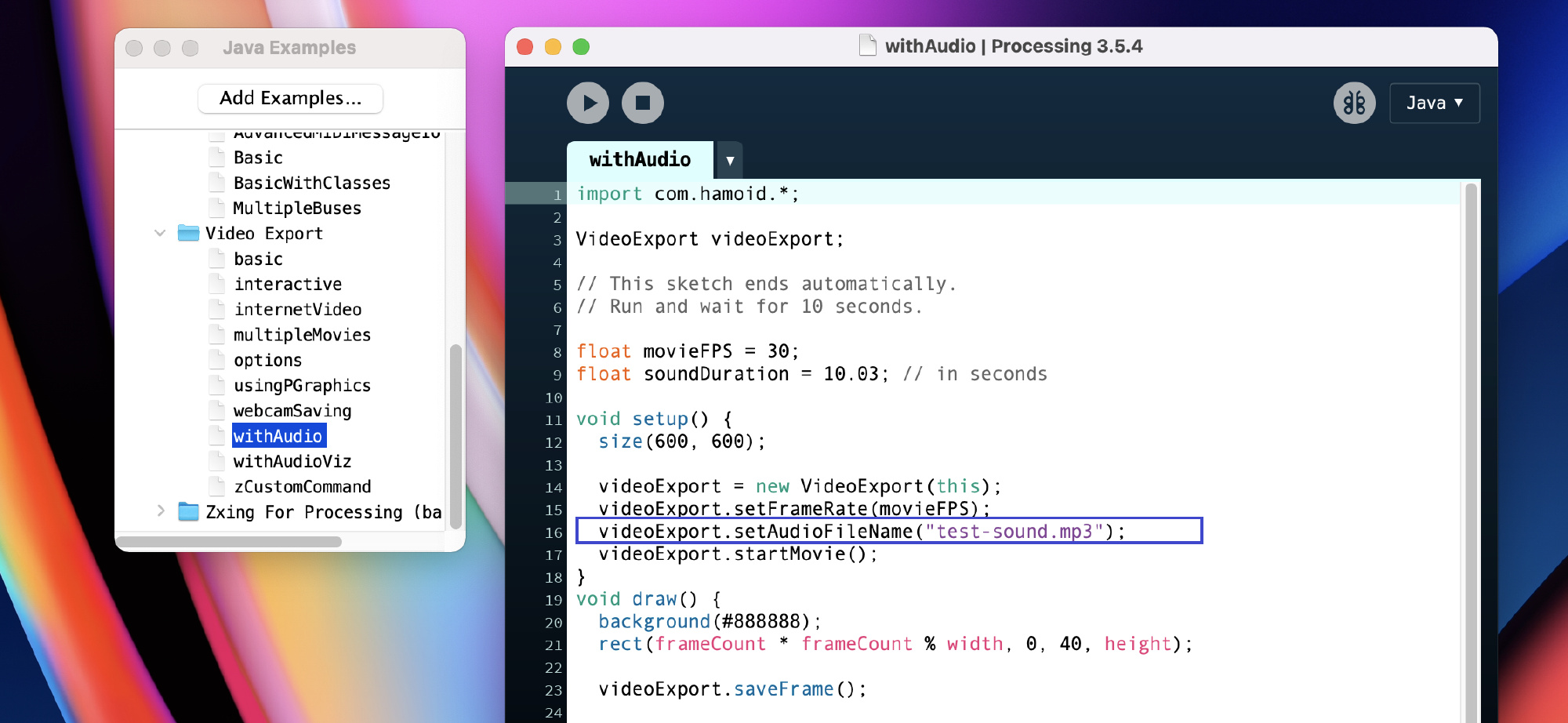The image size is (1568, 723).
Task: Click file icon beside webcamSaving
Action: point(217,409)
